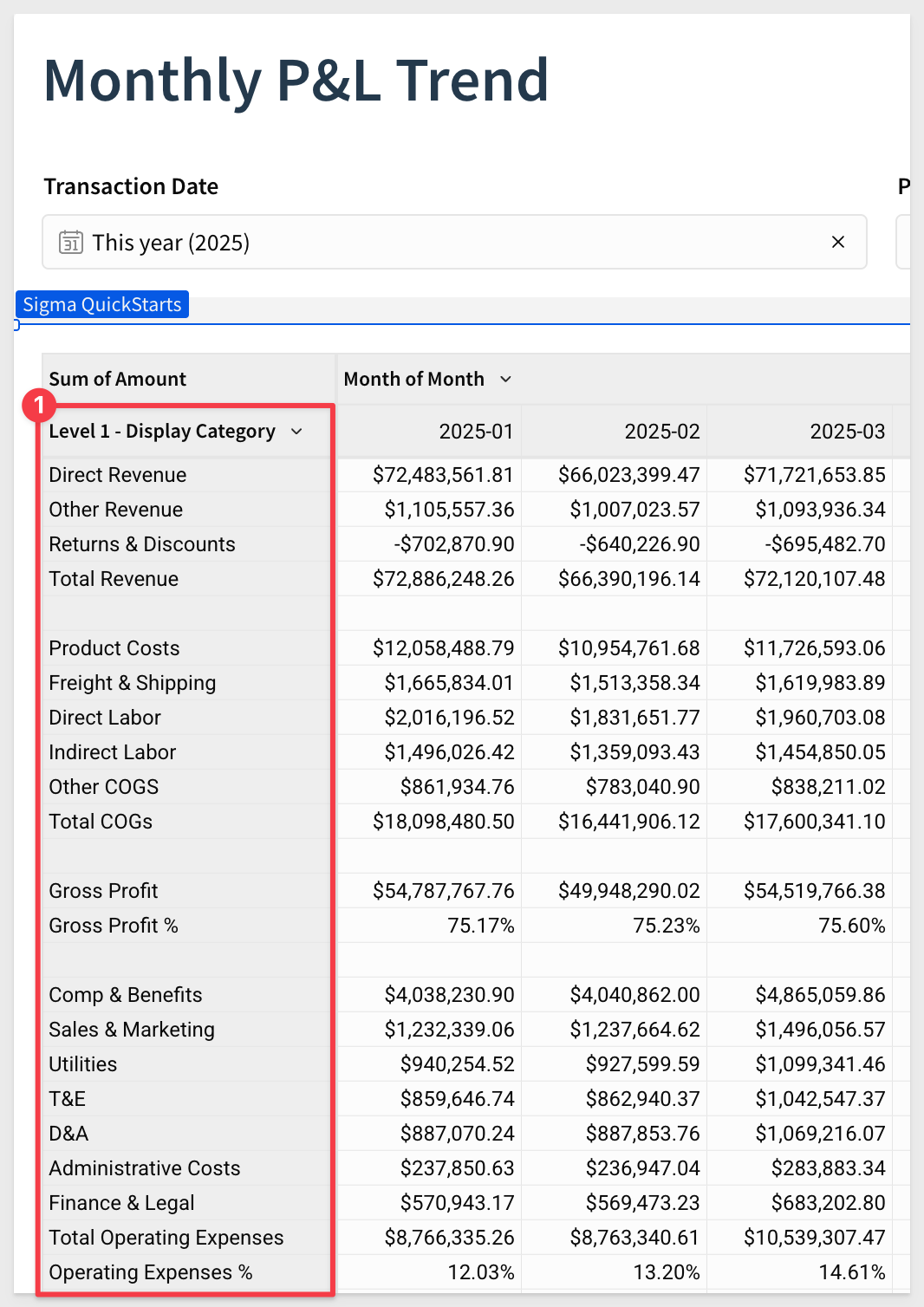924x1307 pixels.
Task: Select Other COGS value $861,934.76
Action: (x=458, y=787)
